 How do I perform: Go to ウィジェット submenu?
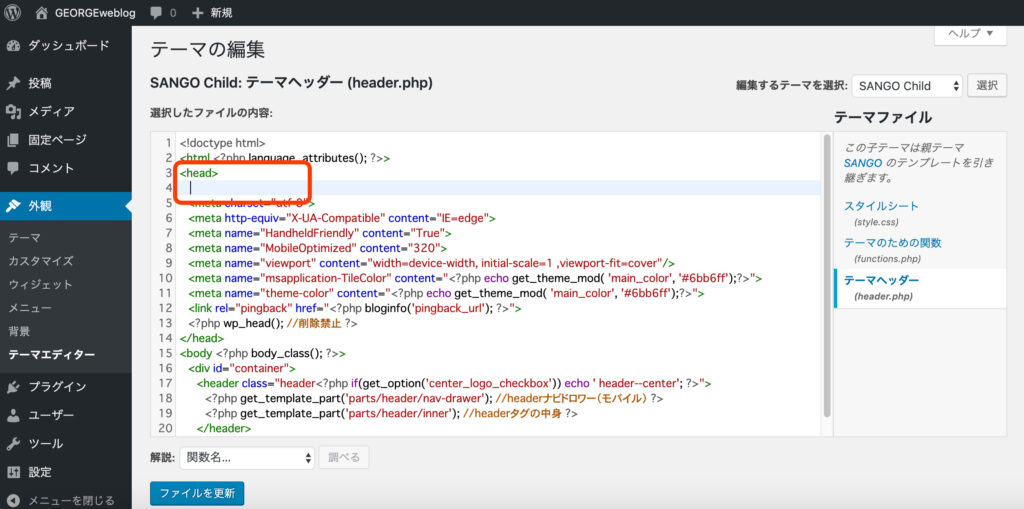40,285
